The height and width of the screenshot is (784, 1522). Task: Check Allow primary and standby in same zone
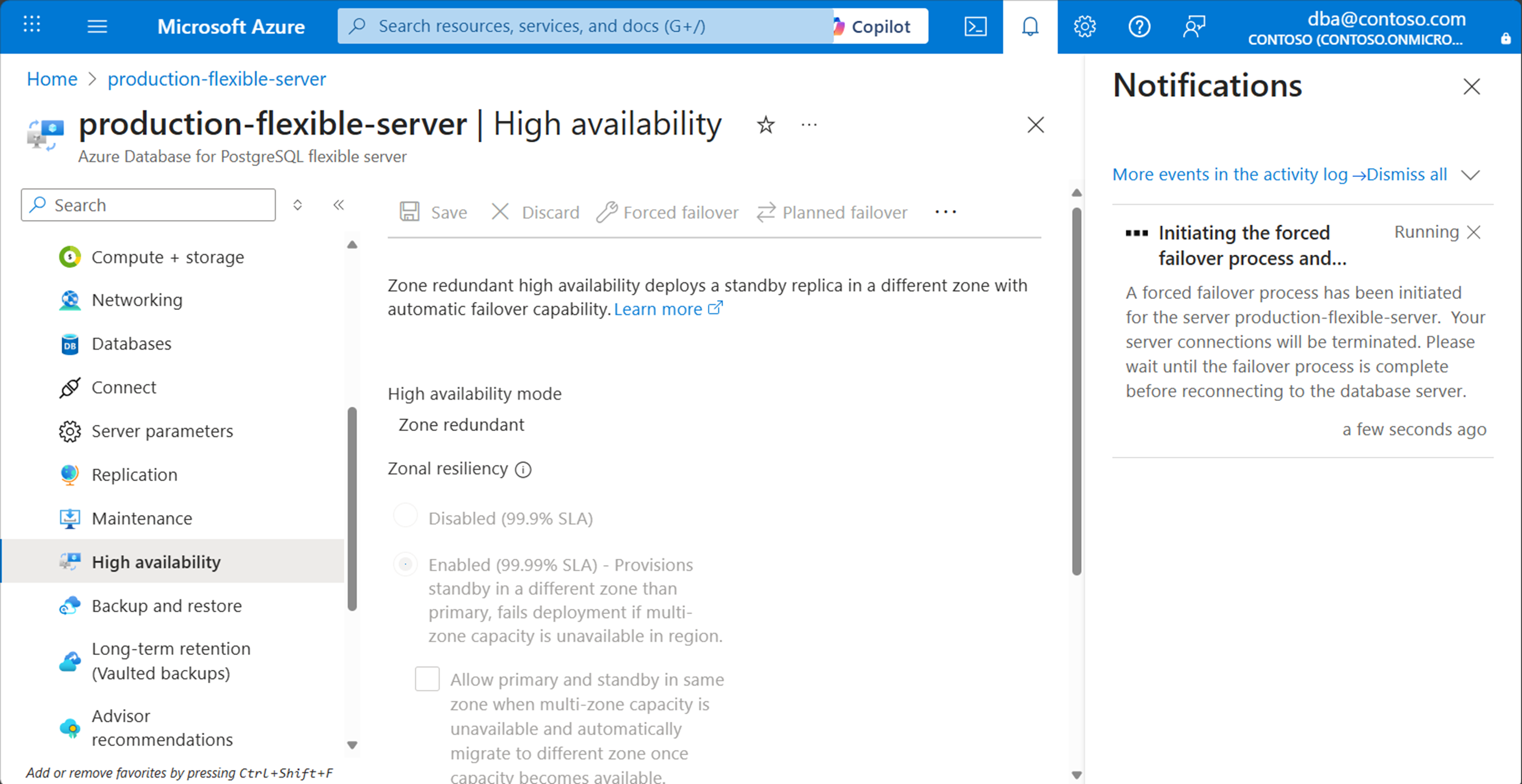click(x=426, y=679)
